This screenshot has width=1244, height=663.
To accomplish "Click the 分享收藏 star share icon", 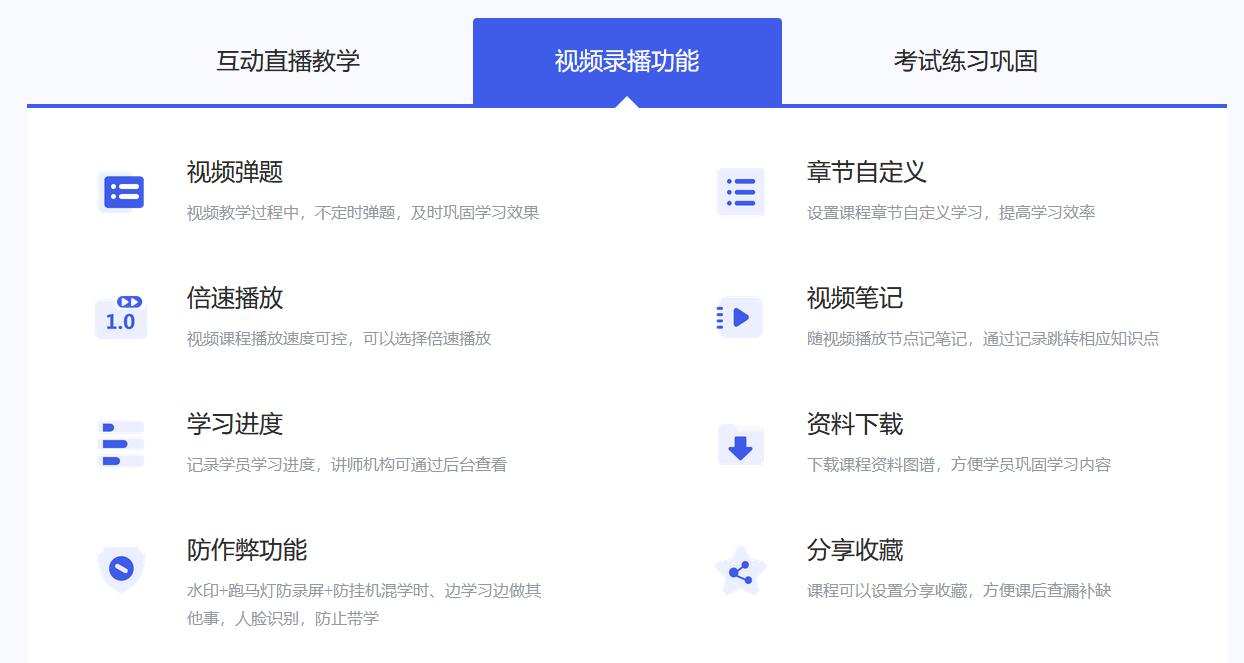I will (x=740, y=571).
